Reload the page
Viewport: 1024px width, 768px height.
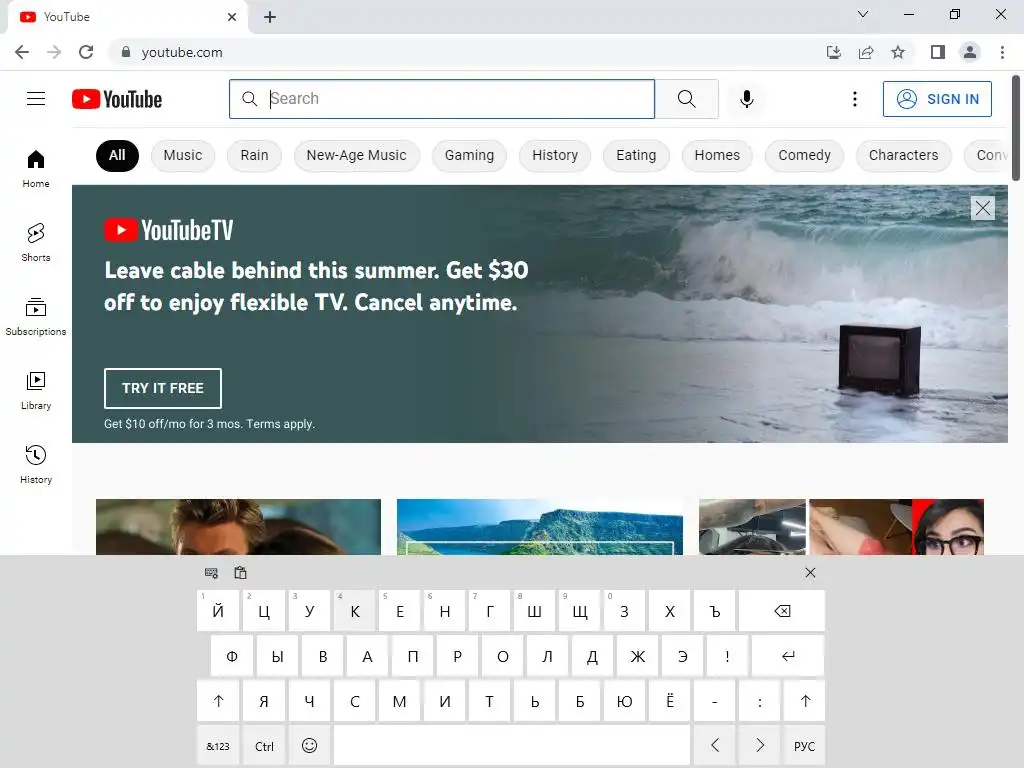(x=86, y=52)
